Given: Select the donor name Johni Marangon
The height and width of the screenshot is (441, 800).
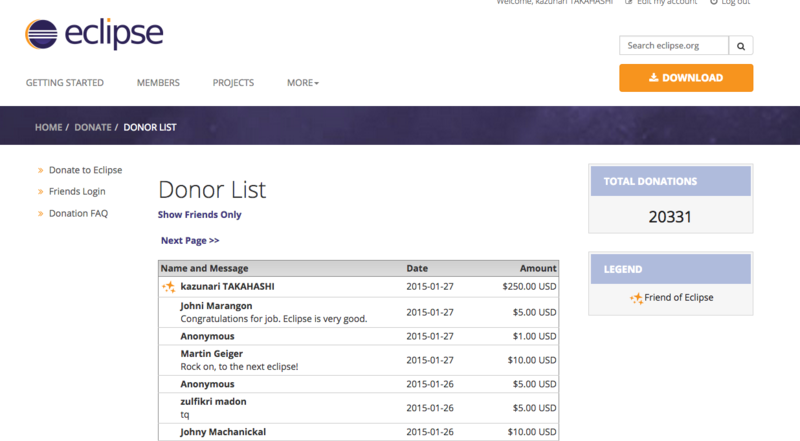Looking at the screenshot, I should pos(216,306).
